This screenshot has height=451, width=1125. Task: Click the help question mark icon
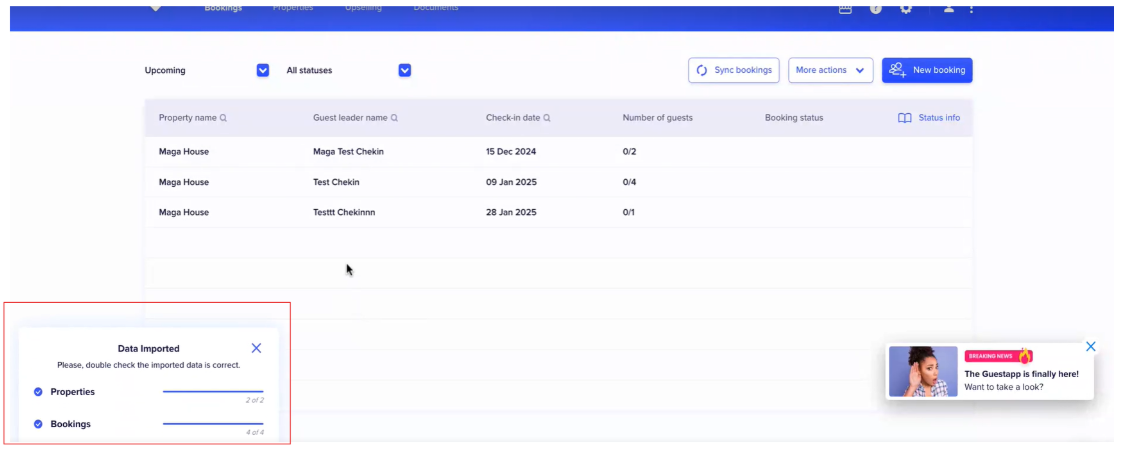(x=876, y=9)
